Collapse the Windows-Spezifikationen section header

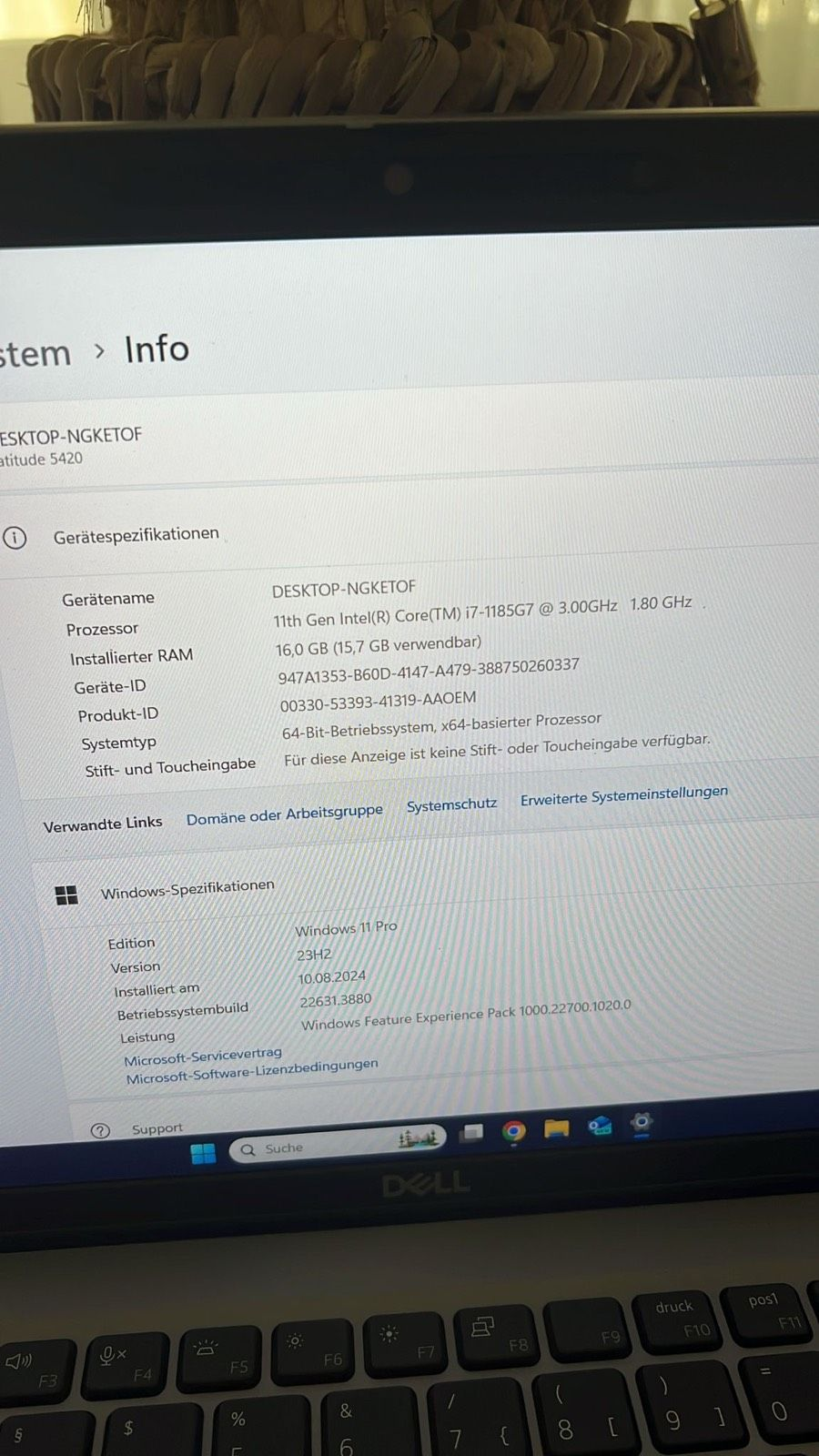[187, 889]
